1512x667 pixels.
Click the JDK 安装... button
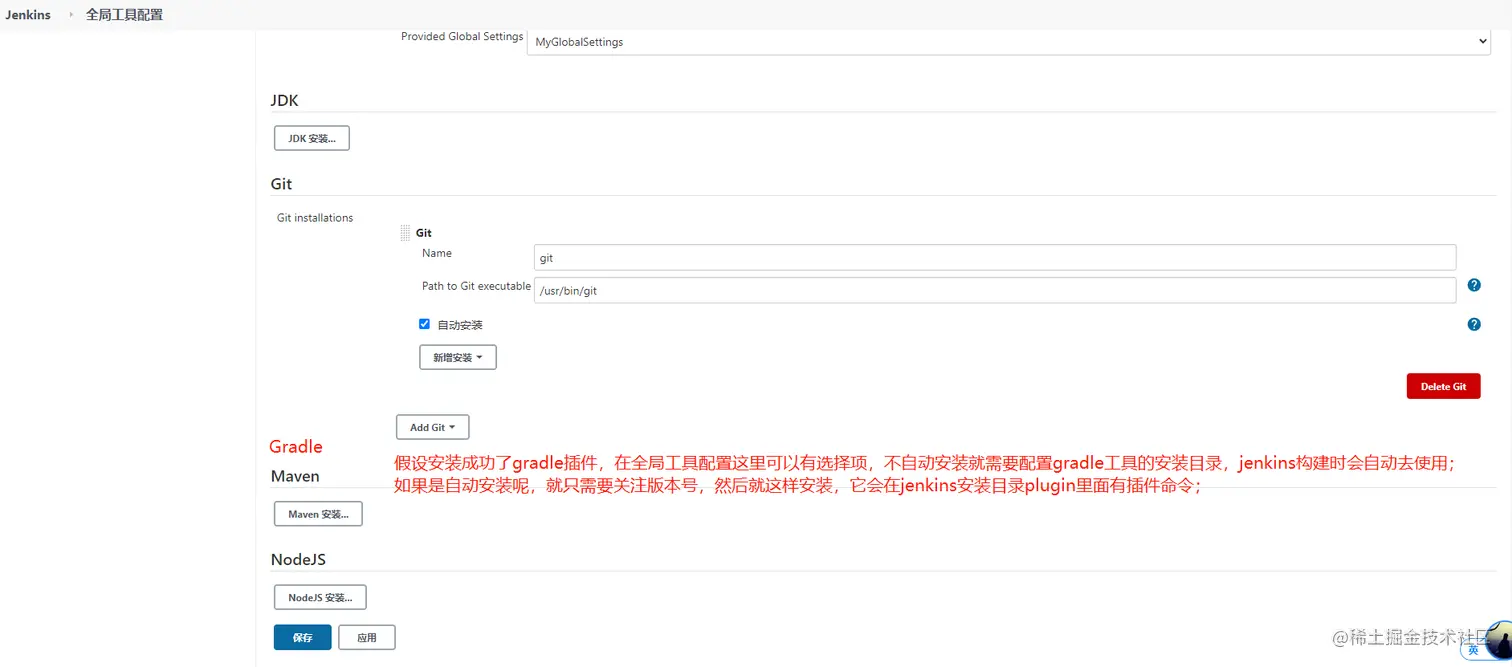(x=312, y=138)
